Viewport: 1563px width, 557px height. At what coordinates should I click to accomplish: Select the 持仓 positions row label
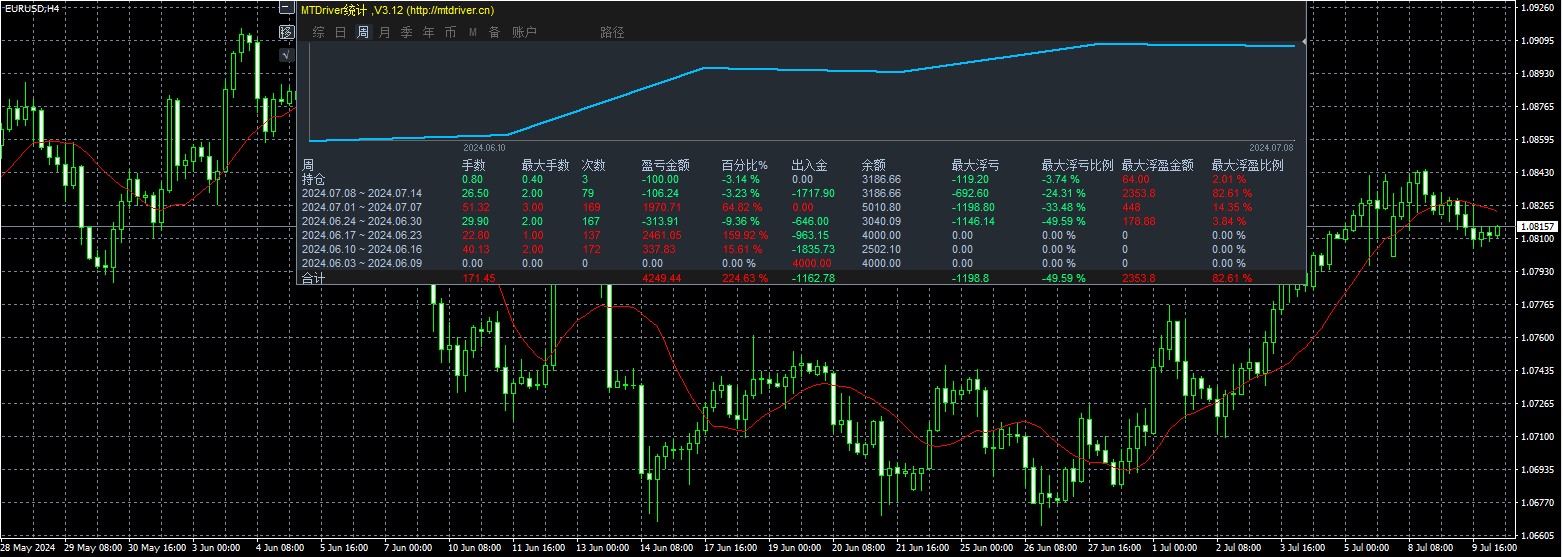click(313, 179)
